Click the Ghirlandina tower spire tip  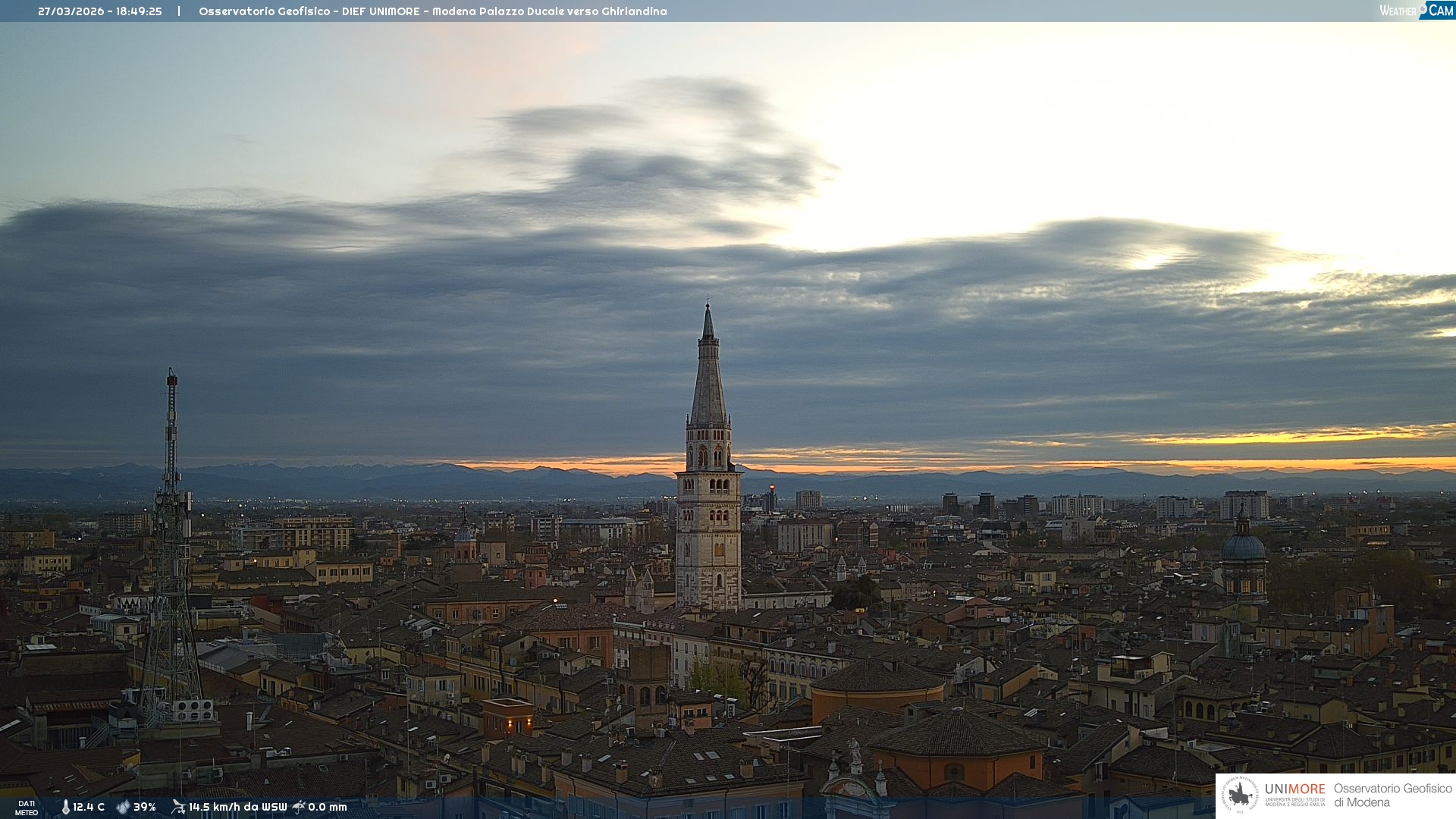point(708,306)
